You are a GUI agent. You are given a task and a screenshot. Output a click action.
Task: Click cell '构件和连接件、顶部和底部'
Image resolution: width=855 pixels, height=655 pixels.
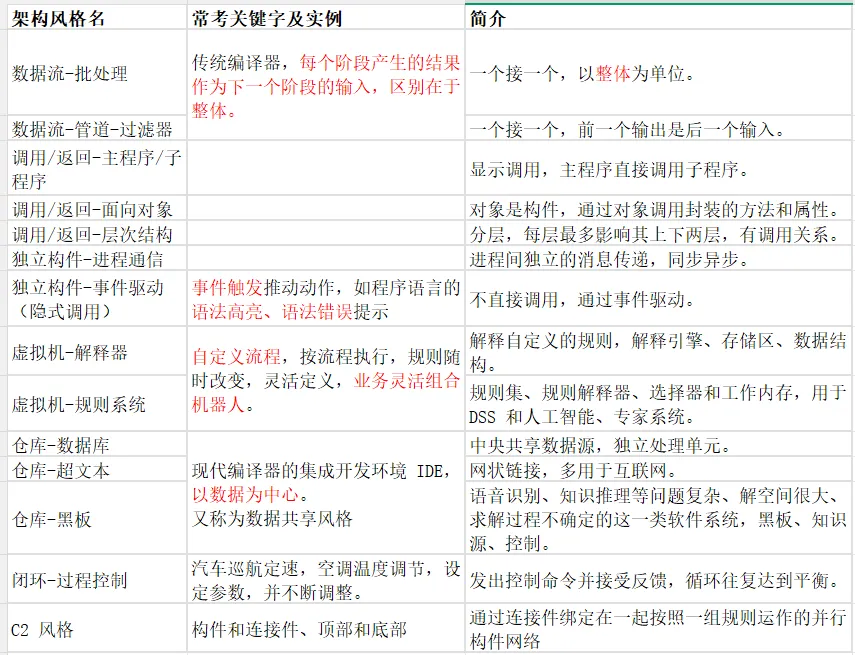[326, 628]
